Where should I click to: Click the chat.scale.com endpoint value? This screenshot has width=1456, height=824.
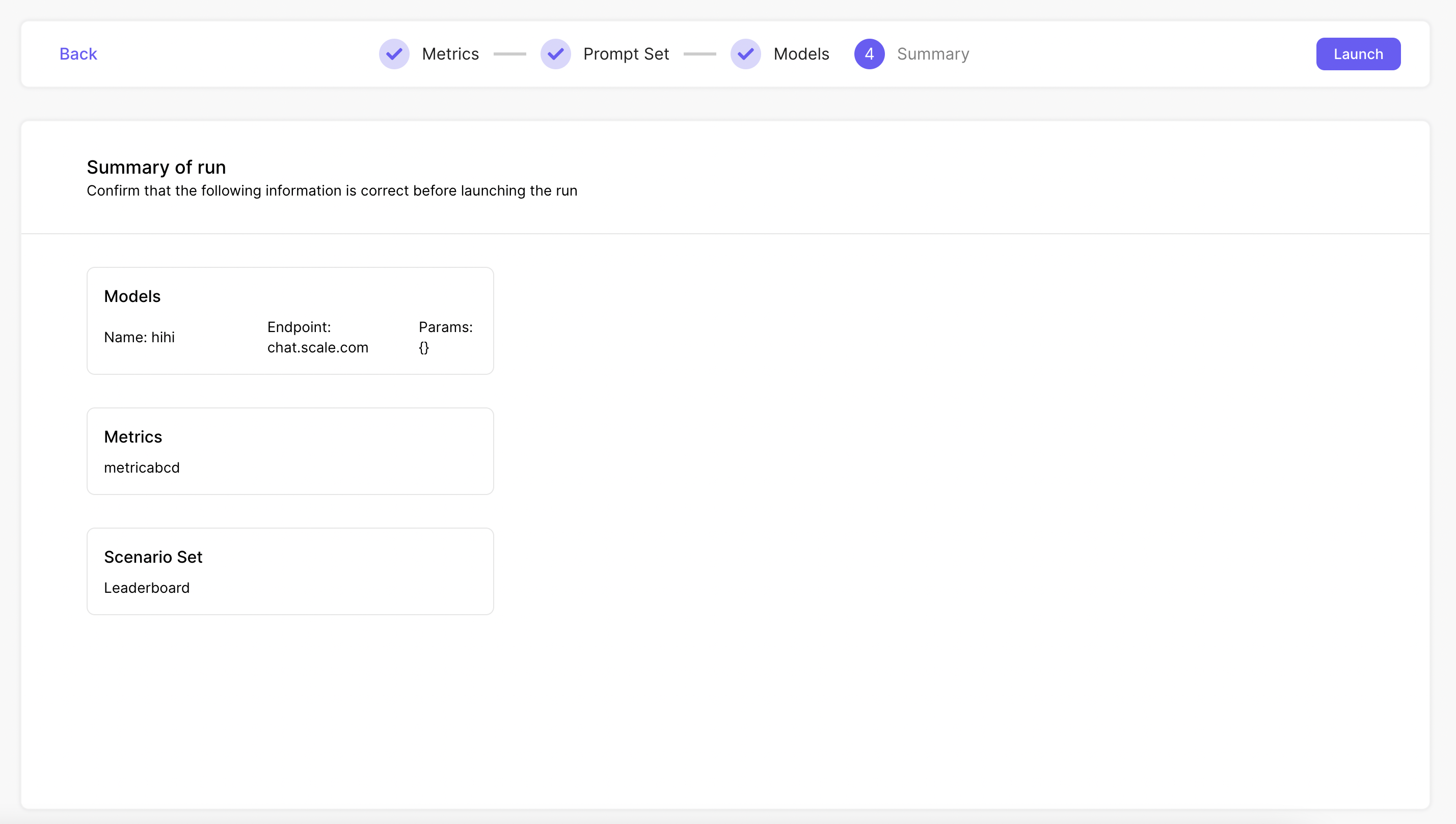click(317, 347)
